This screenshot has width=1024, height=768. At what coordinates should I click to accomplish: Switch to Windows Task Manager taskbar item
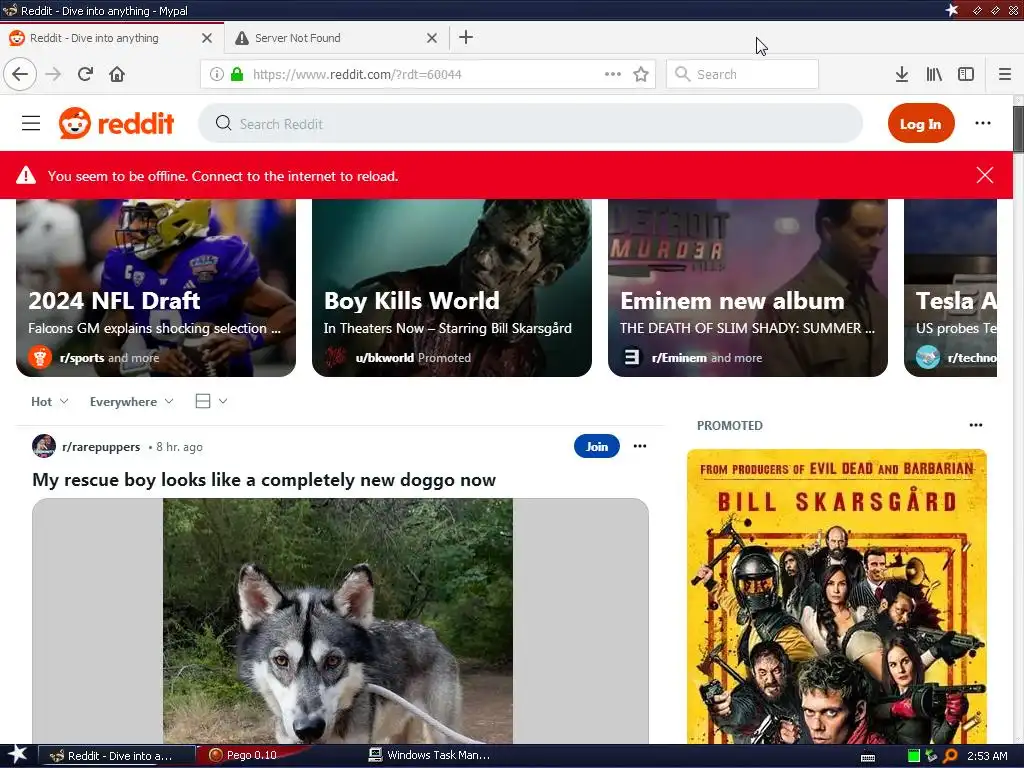[430, 755]
